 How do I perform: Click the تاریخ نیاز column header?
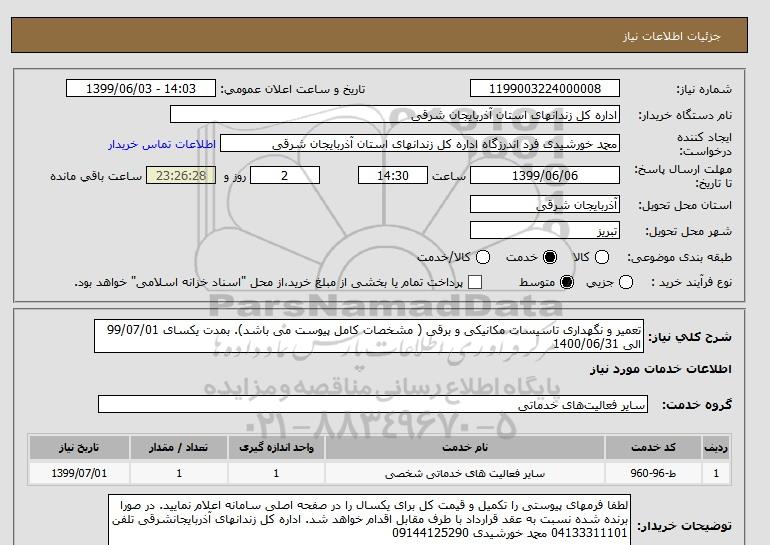coord(79,447)
